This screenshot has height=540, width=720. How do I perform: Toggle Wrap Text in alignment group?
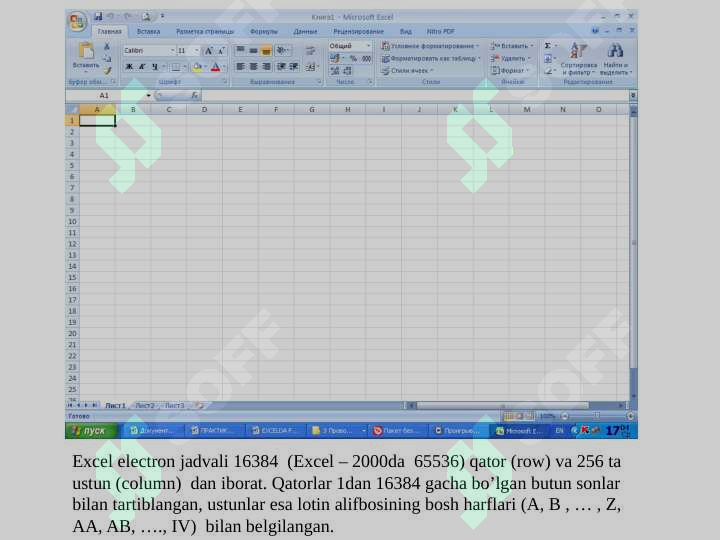[x=311, y=51]
